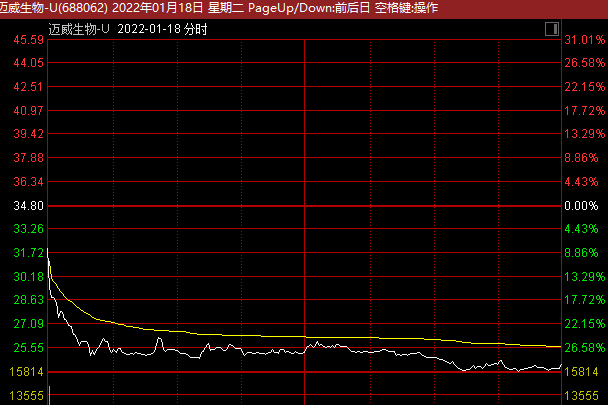
Task: Click the red 4.43% percentage label
Action: 581,182
